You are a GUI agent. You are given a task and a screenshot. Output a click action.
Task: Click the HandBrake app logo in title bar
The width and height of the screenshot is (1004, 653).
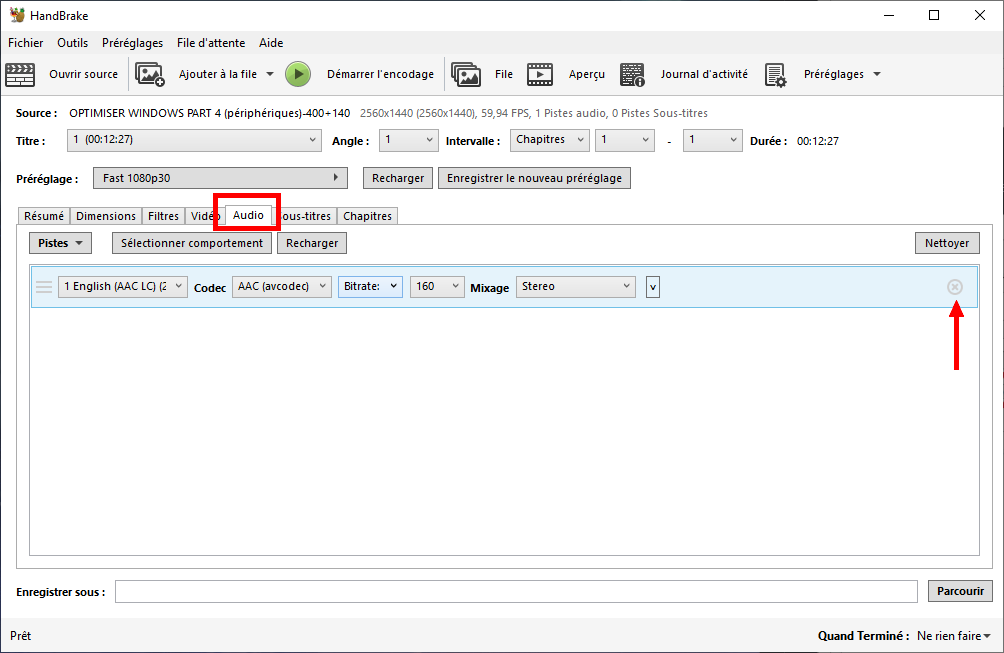pos(17,15)
